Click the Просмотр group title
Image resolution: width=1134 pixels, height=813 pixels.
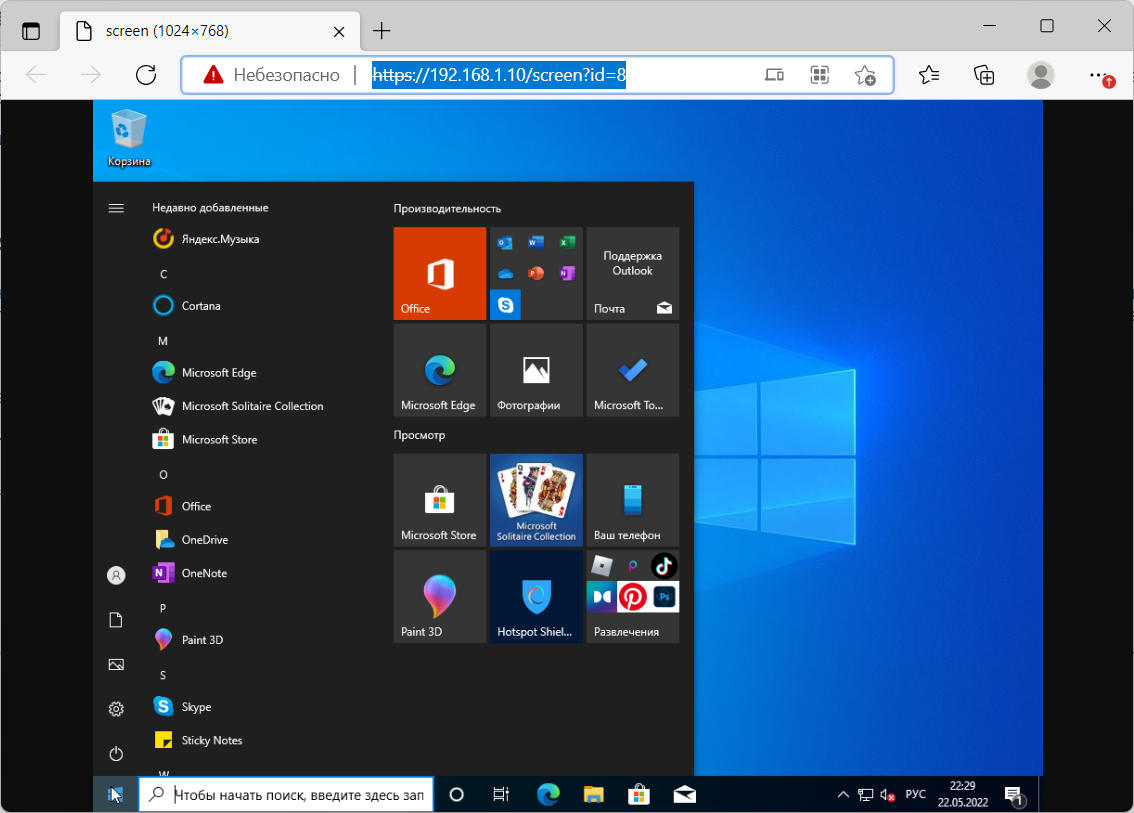point(419,435)
